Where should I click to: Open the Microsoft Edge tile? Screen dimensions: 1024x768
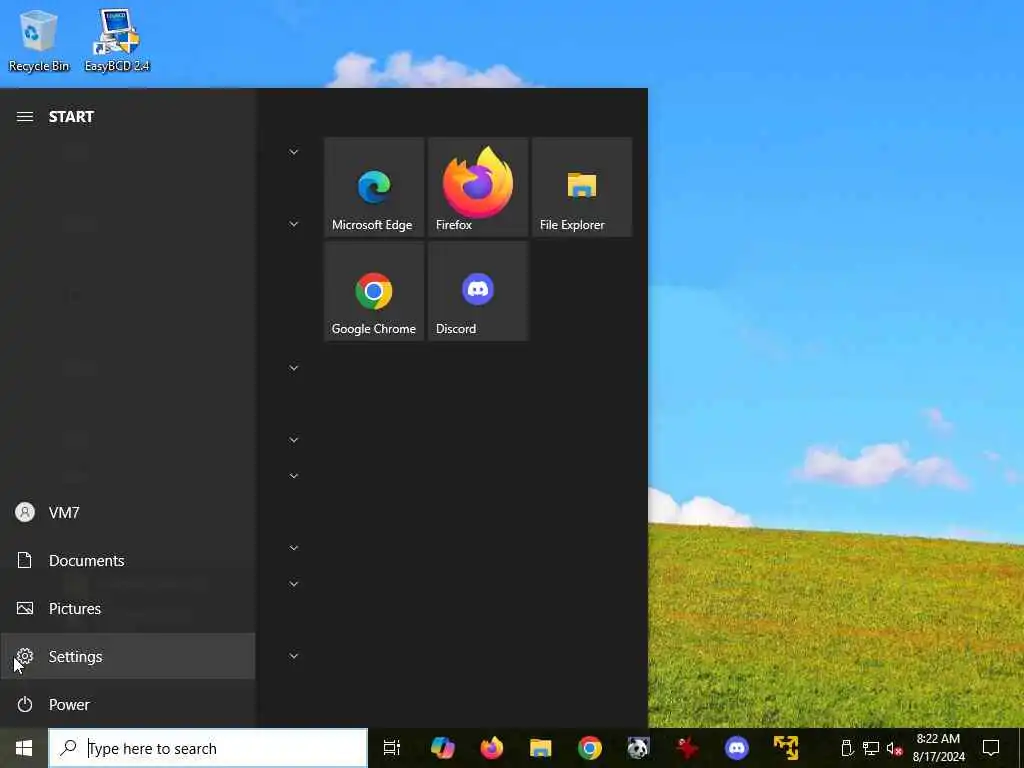coord(374,187)
